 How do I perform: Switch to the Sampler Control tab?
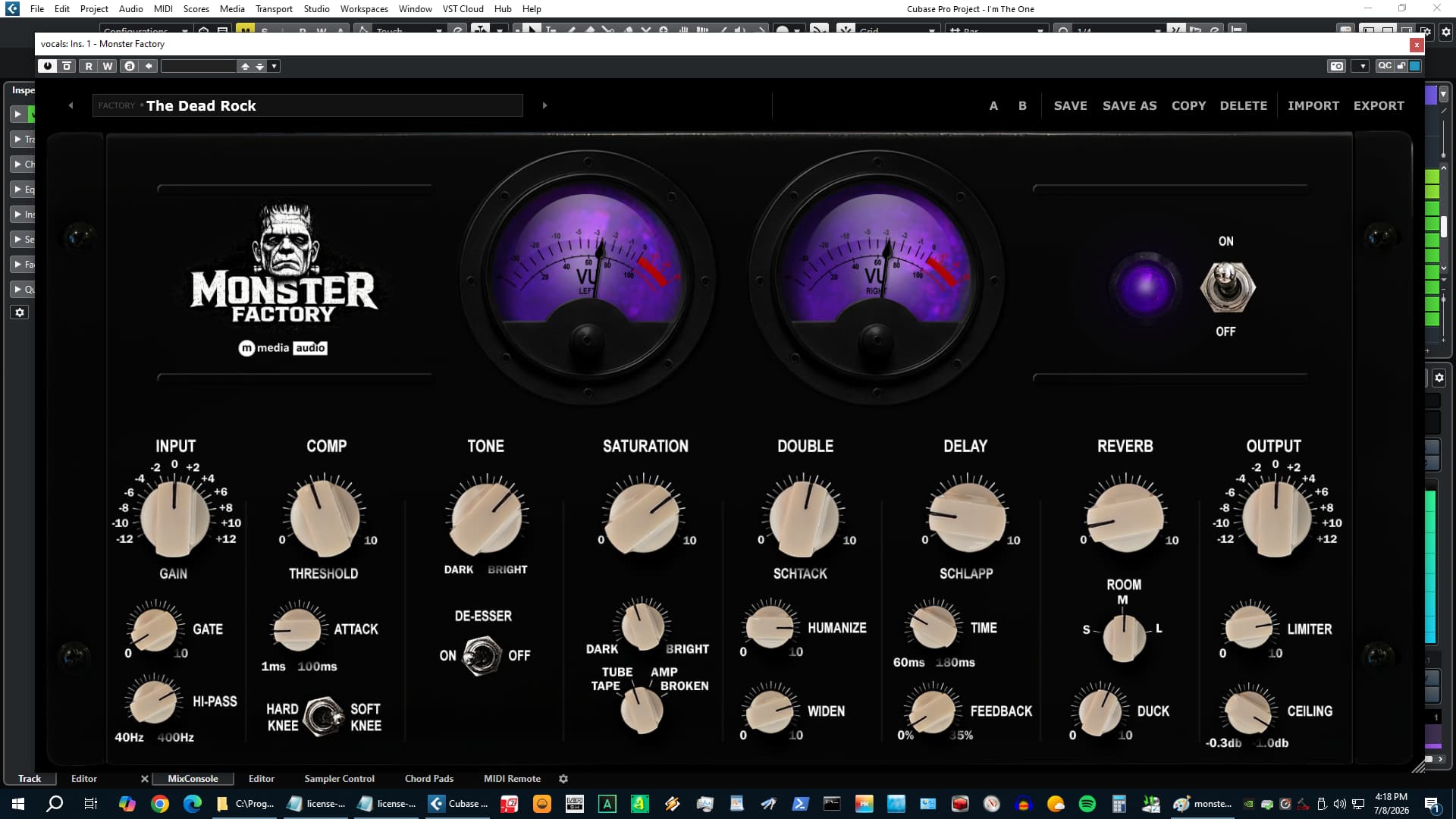(339, 778)
